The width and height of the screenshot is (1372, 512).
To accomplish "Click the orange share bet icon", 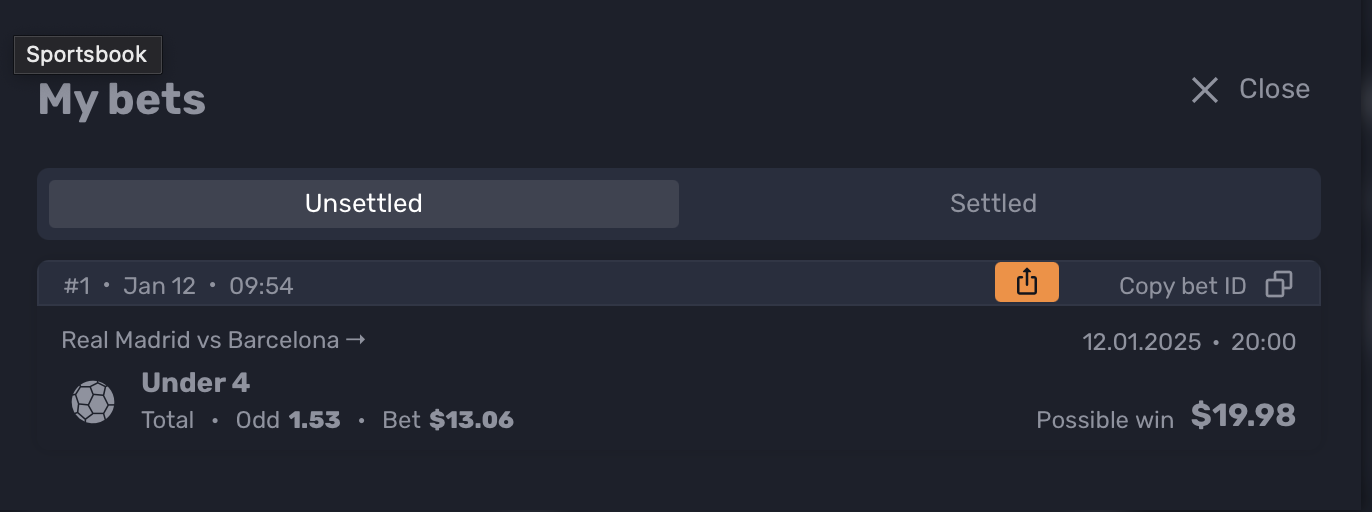I will tap(1027, 282).
